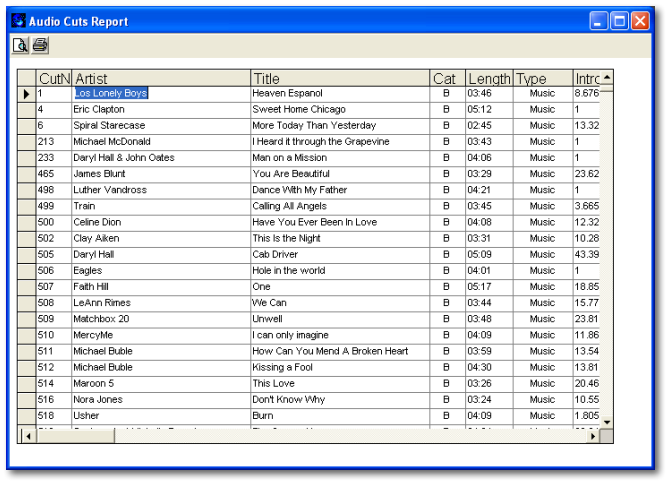
Task: Select the LeAnn Rimes artist cell
Action: (x=161, y=303)
